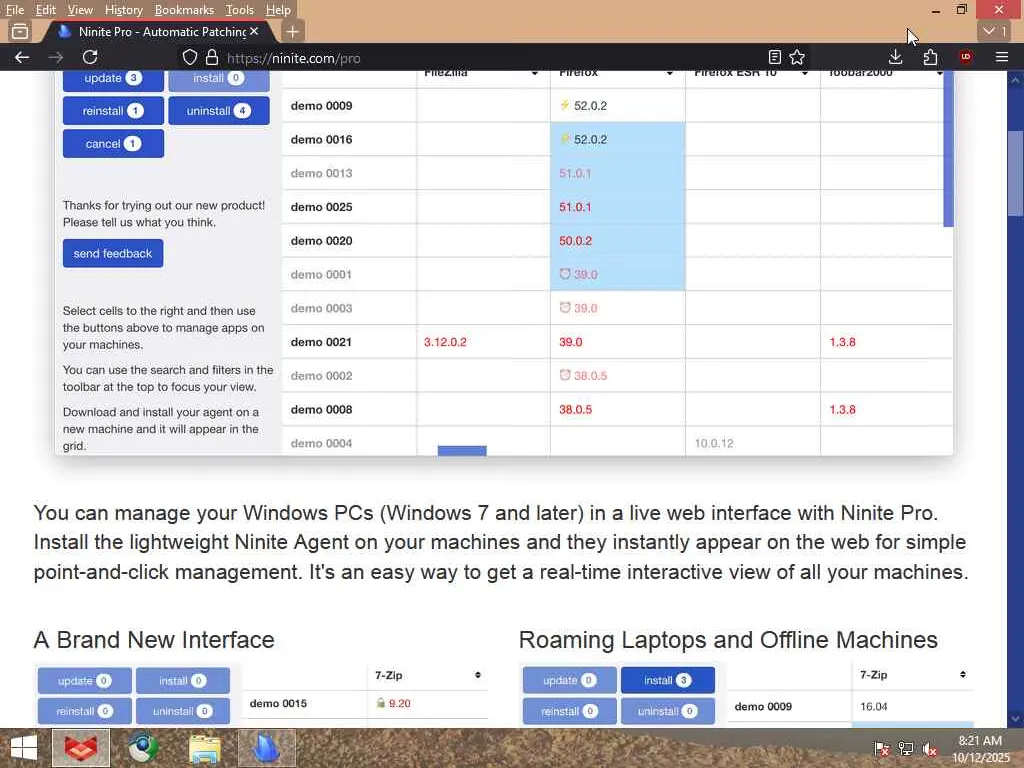Screen dimensions: 1024x768
Task: Sort the 7-Zip column in Brand New Interface
Action: (477, 675)
